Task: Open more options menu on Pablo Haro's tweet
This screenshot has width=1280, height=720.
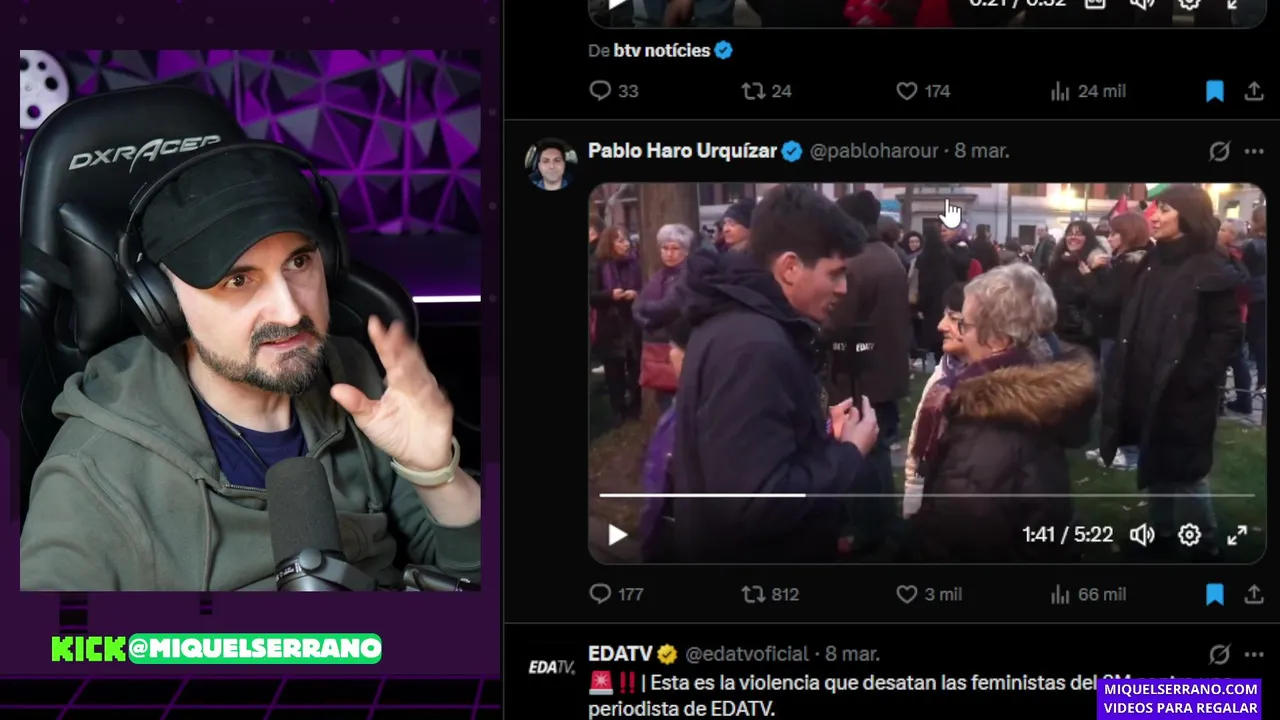Action: pyautogui.click(x=1254, y=151)
